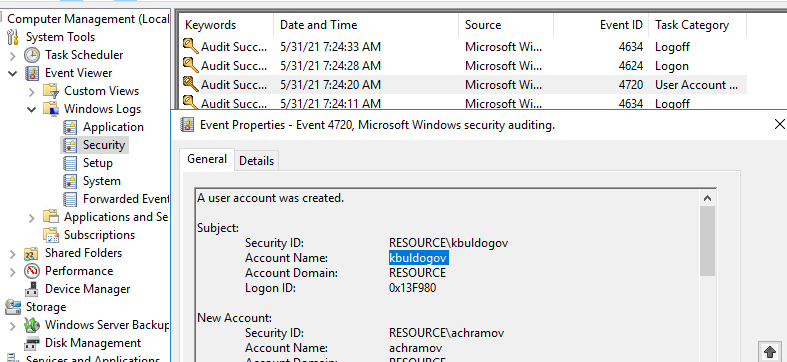787x362 pixels.
Task: Click key icon of event 4720 row
Action: 190,84
